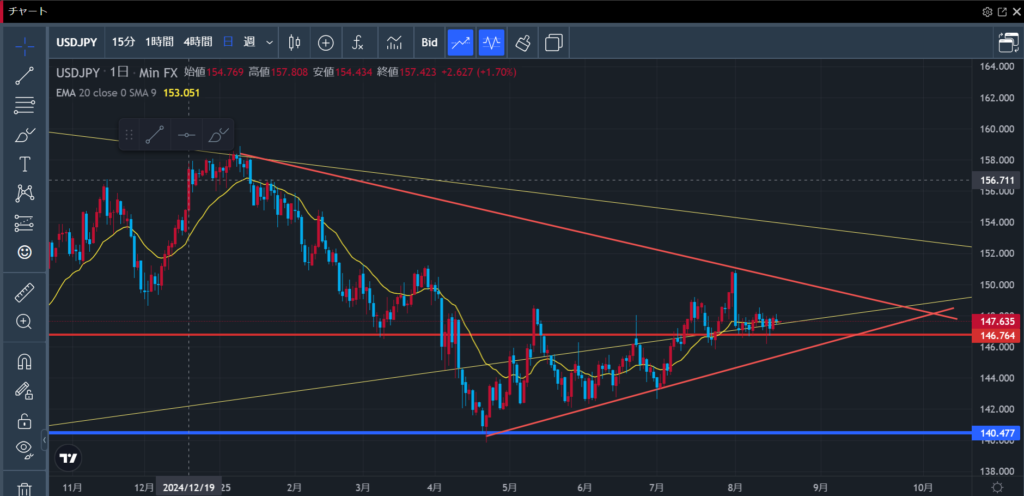Select the ruler measure tool
The height and width of the screenshot is (496, 1024).
click(25, 292)
